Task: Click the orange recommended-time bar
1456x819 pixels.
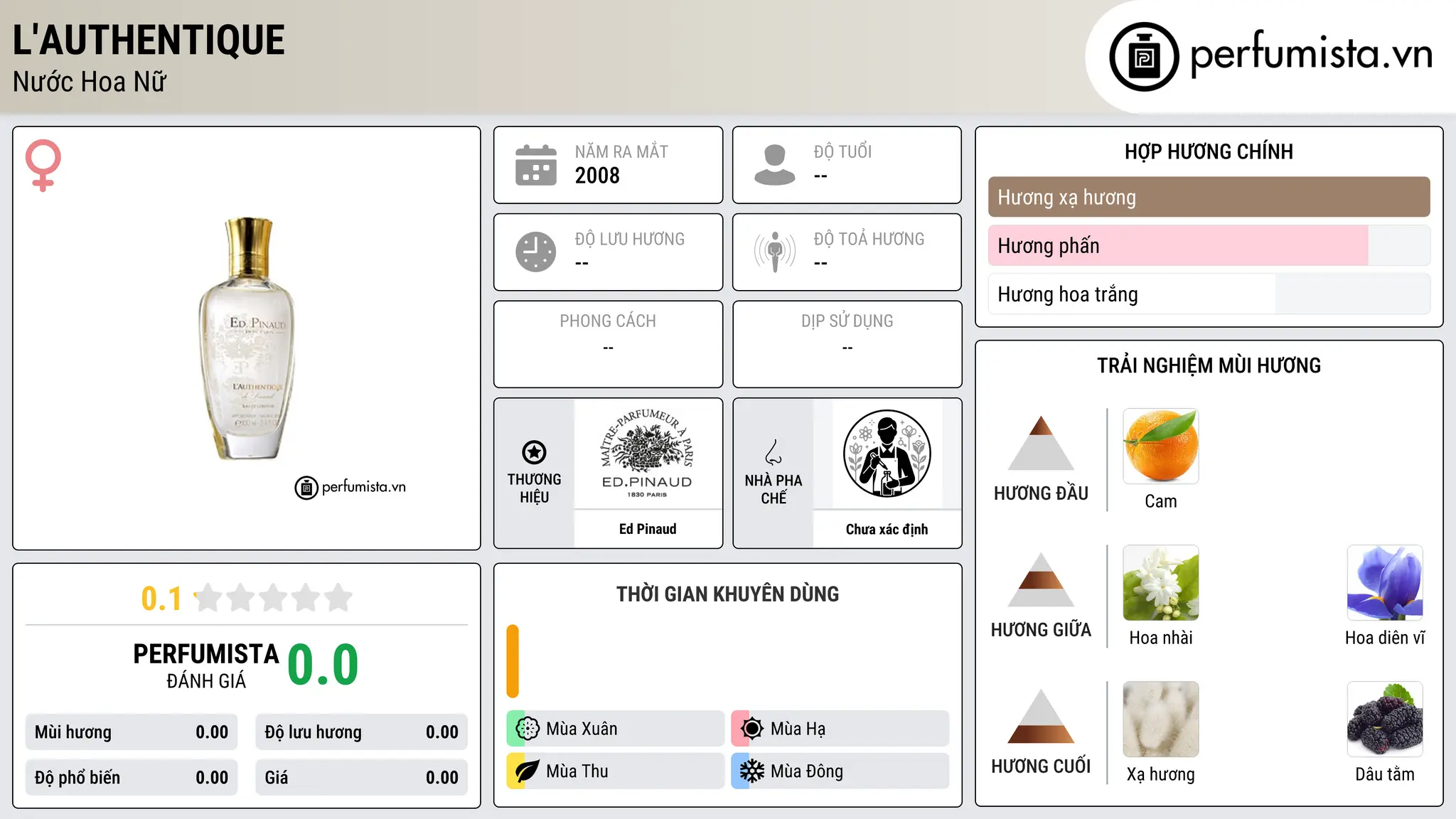Action: coord(513,661)
